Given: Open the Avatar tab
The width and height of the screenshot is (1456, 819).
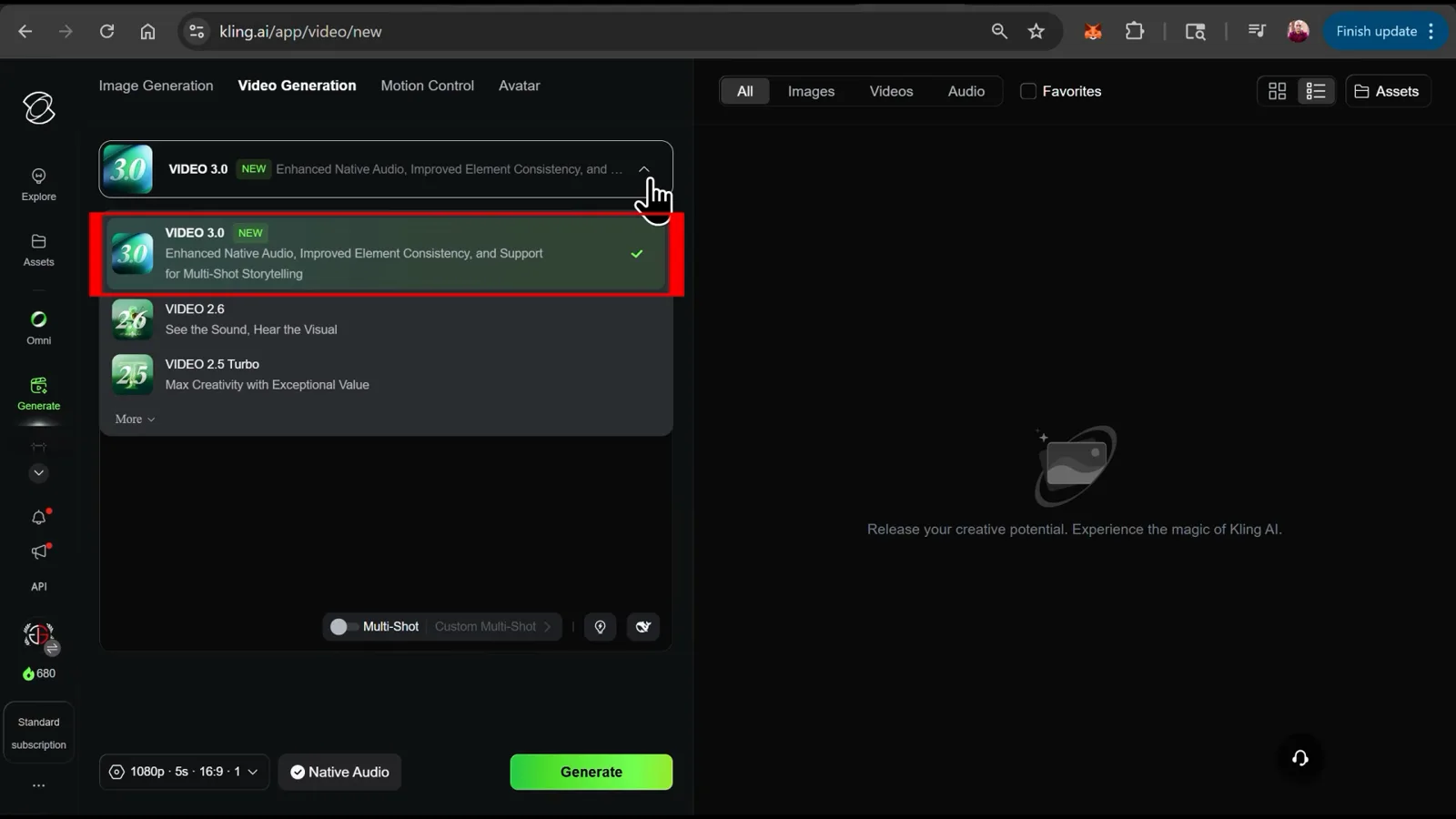Looking at the screenshot, I should (x=519, y=86).
